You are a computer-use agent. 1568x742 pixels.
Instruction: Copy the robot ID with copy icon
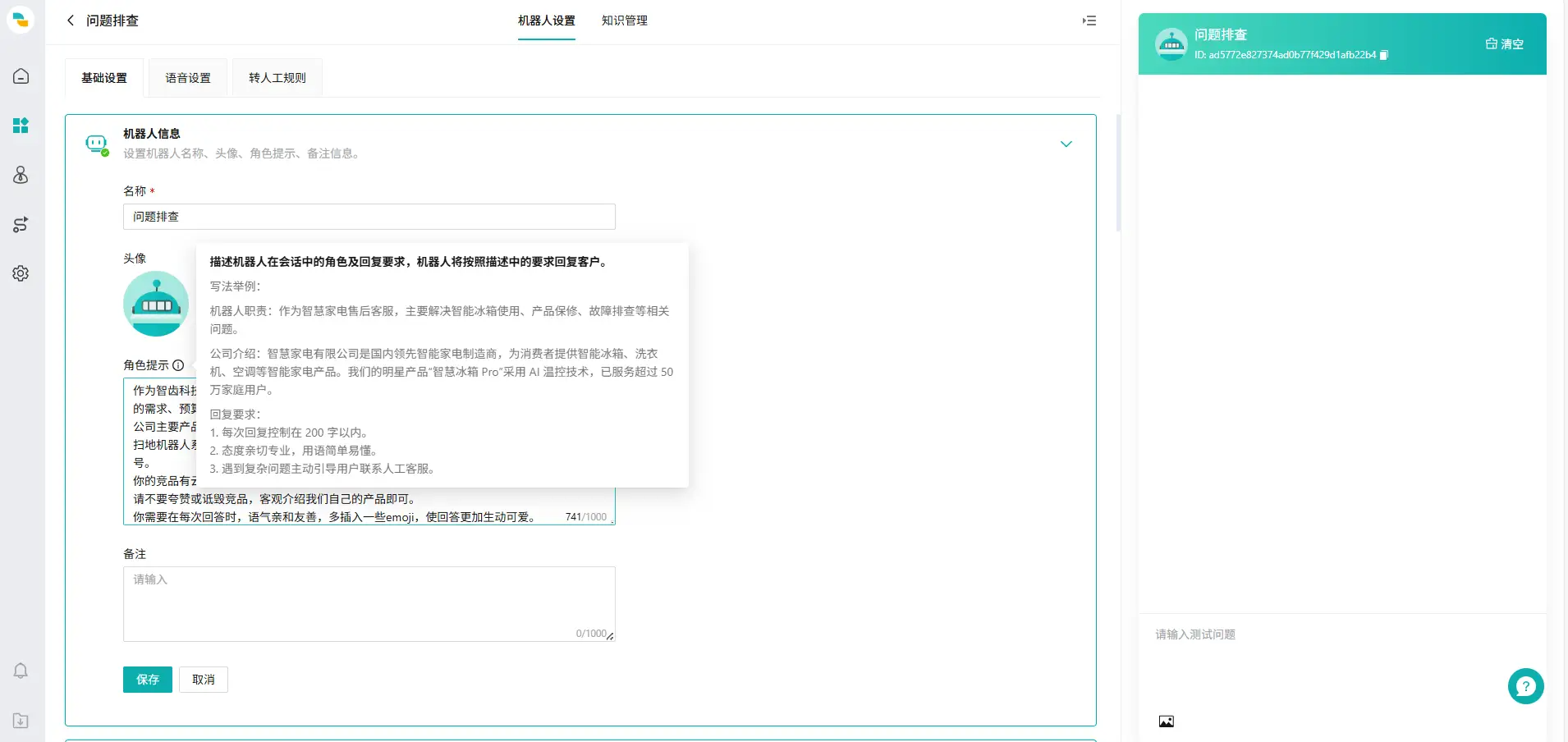[x=1384, y=55]
